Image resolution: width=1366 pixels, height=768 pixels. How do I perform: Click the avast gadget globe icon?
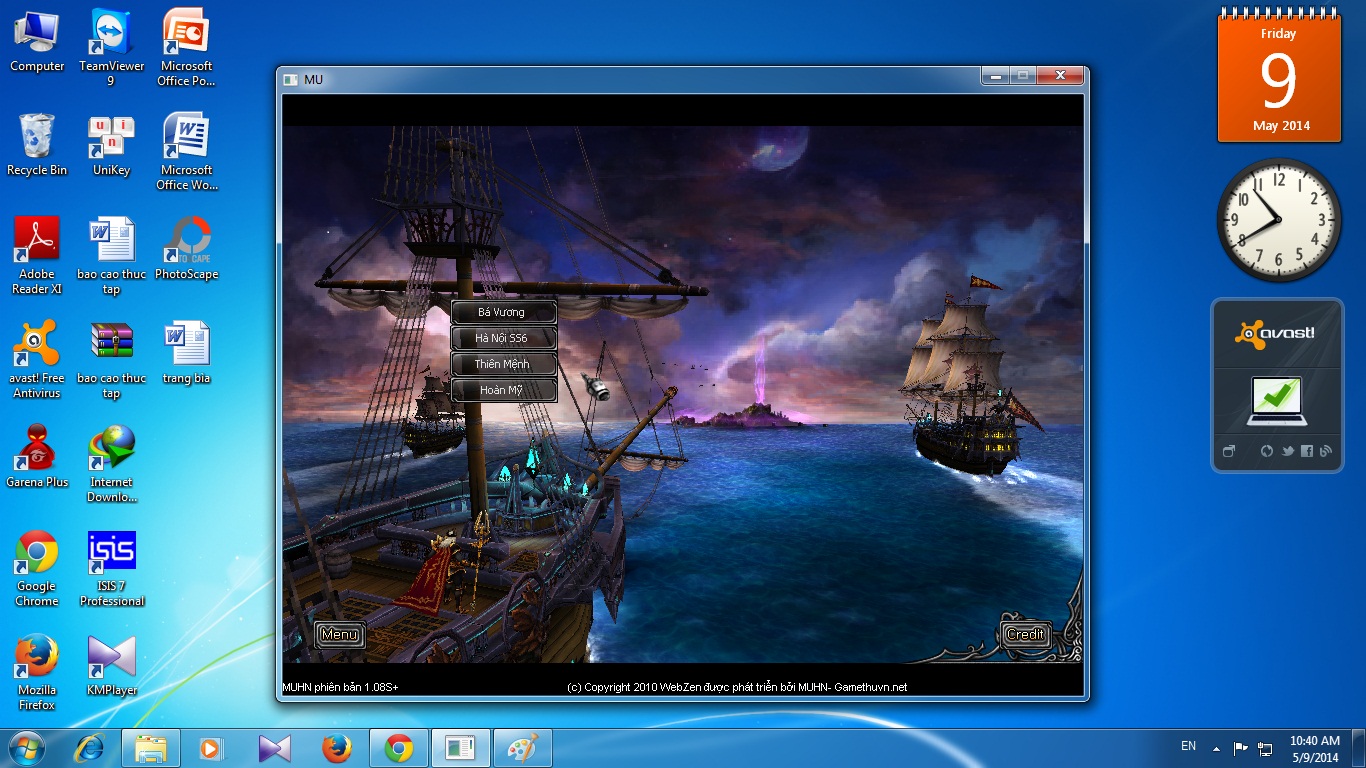coord(1267,452)
